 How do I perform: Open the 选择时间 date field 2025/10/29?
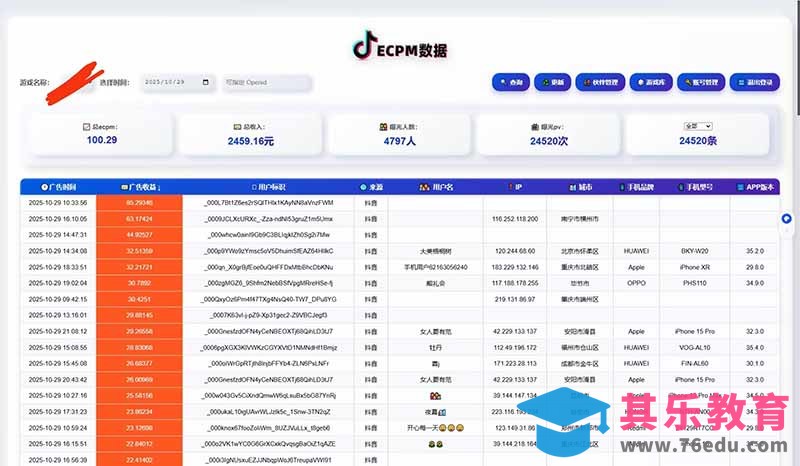click(177, 82)
